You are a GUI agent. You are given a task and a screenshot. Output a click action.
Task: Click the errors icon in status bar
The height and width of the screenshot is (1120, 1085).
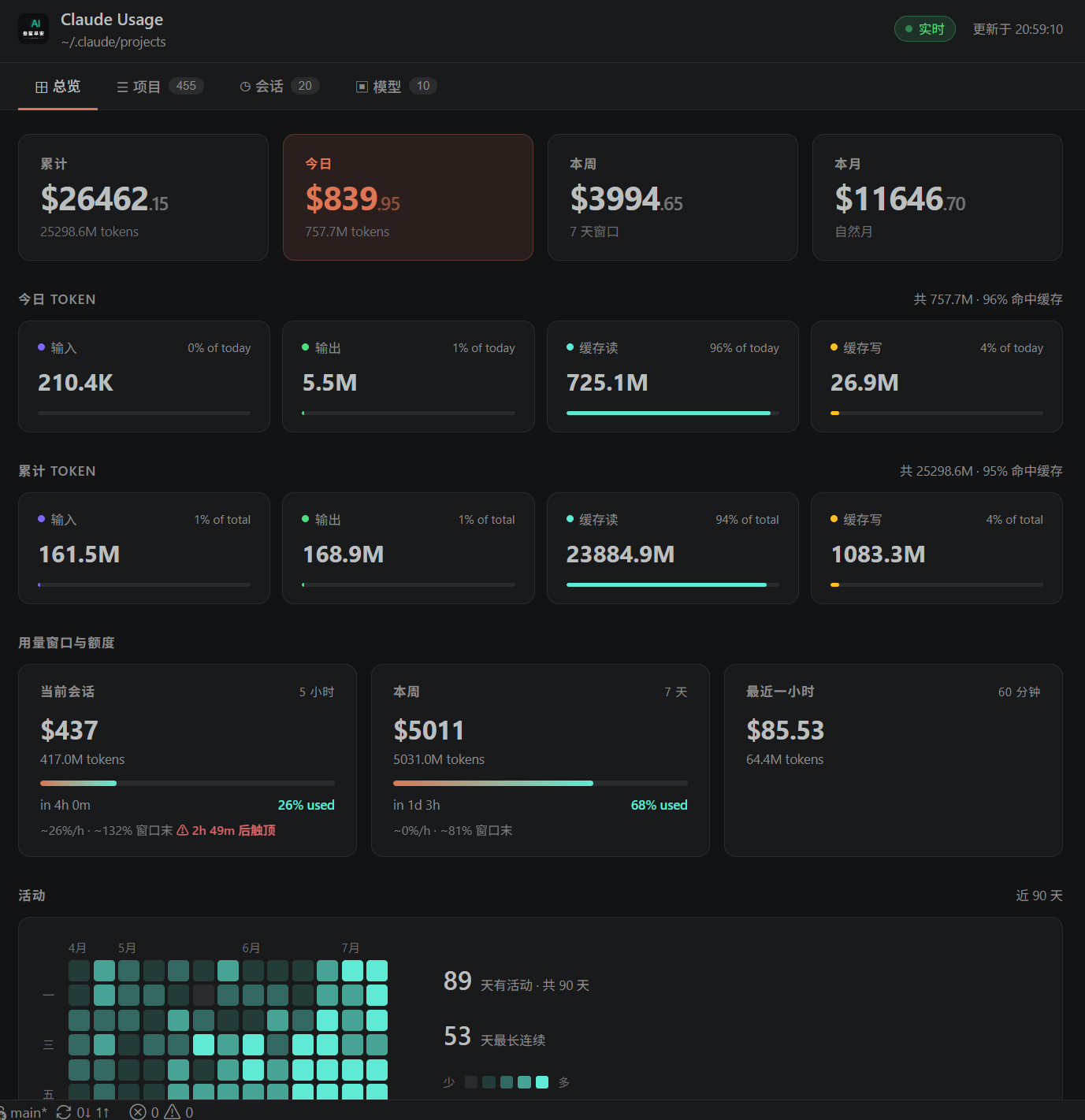tap(138, 1112)
